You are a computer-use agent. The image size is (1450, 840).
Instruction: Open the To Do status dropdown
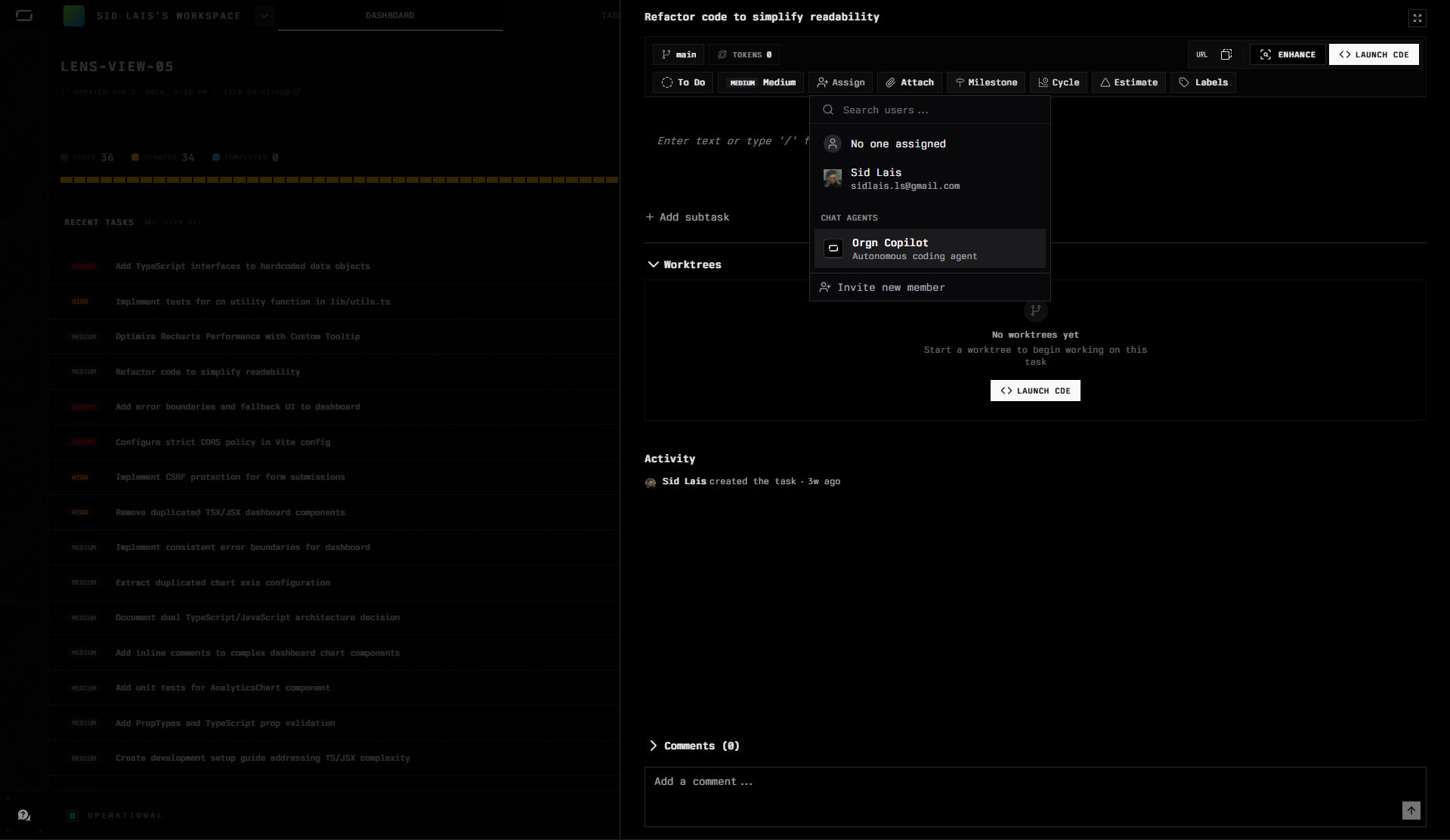[683, 82]
